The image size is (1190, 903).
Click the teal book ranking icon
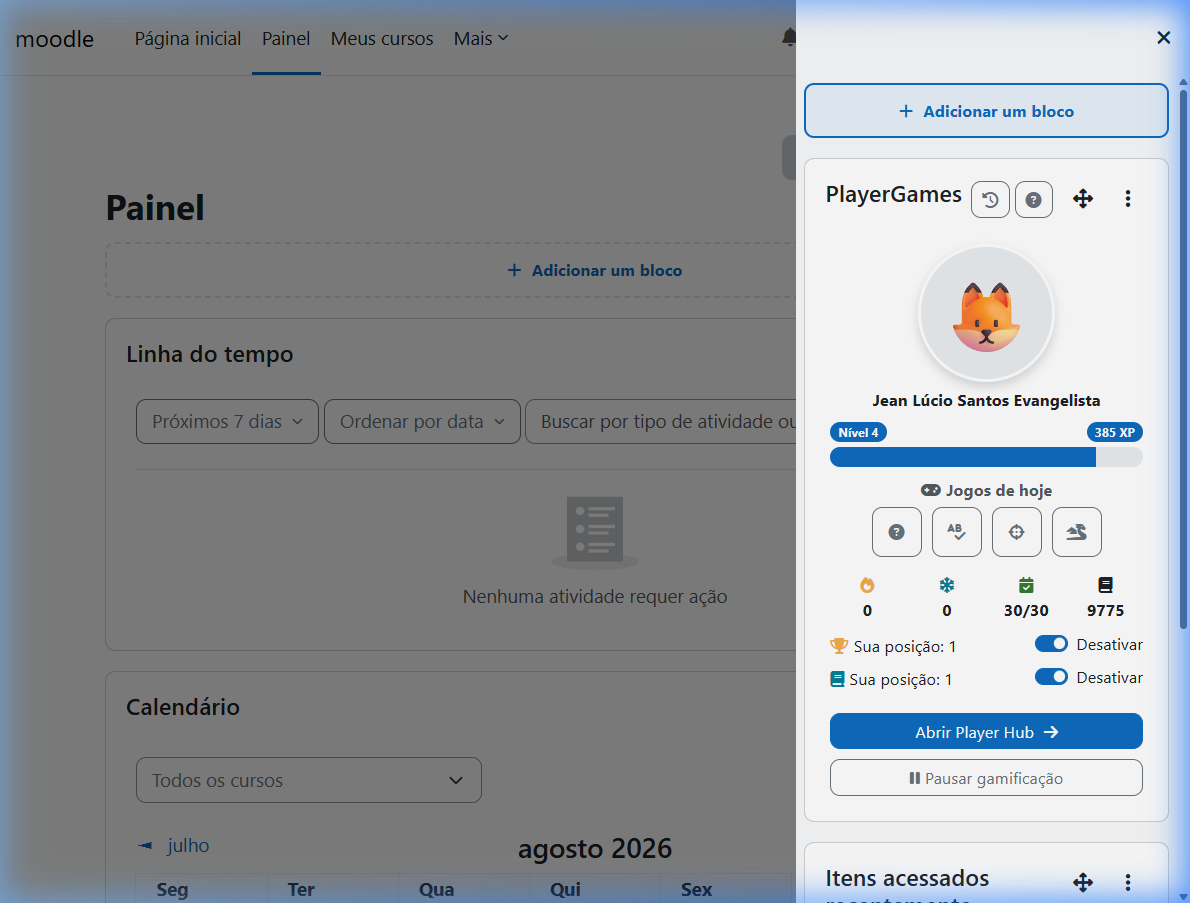pyautogui.click(x=837, y=678)
